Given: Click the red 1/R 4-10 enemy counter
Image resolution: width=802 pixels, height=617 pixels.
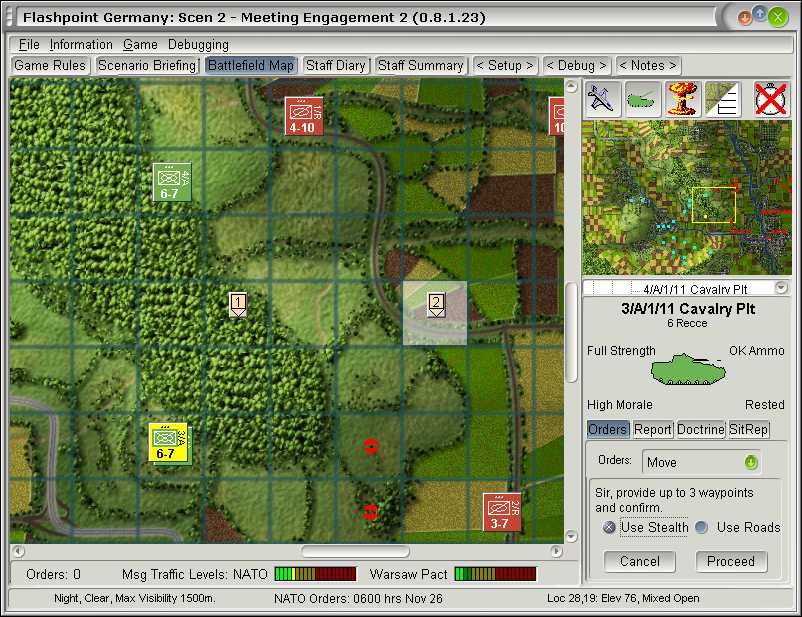Looking at the screenshot, I should click(x=304, y=116).
